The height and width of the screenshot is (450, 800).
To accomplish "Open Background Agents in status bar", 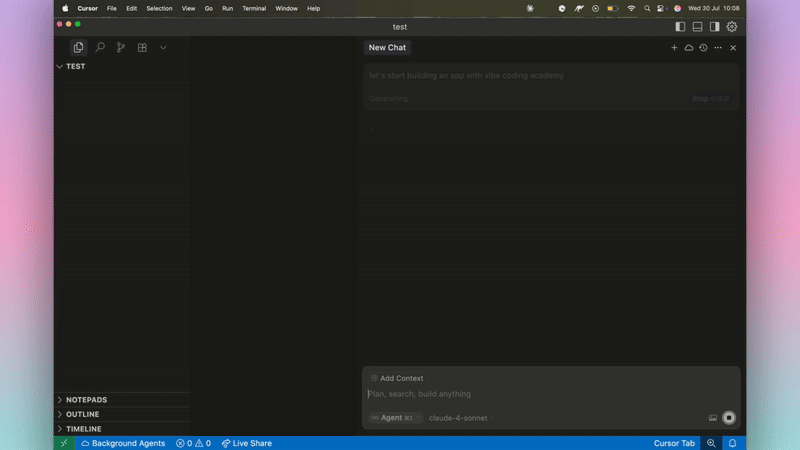I will (x=123, y=443).
